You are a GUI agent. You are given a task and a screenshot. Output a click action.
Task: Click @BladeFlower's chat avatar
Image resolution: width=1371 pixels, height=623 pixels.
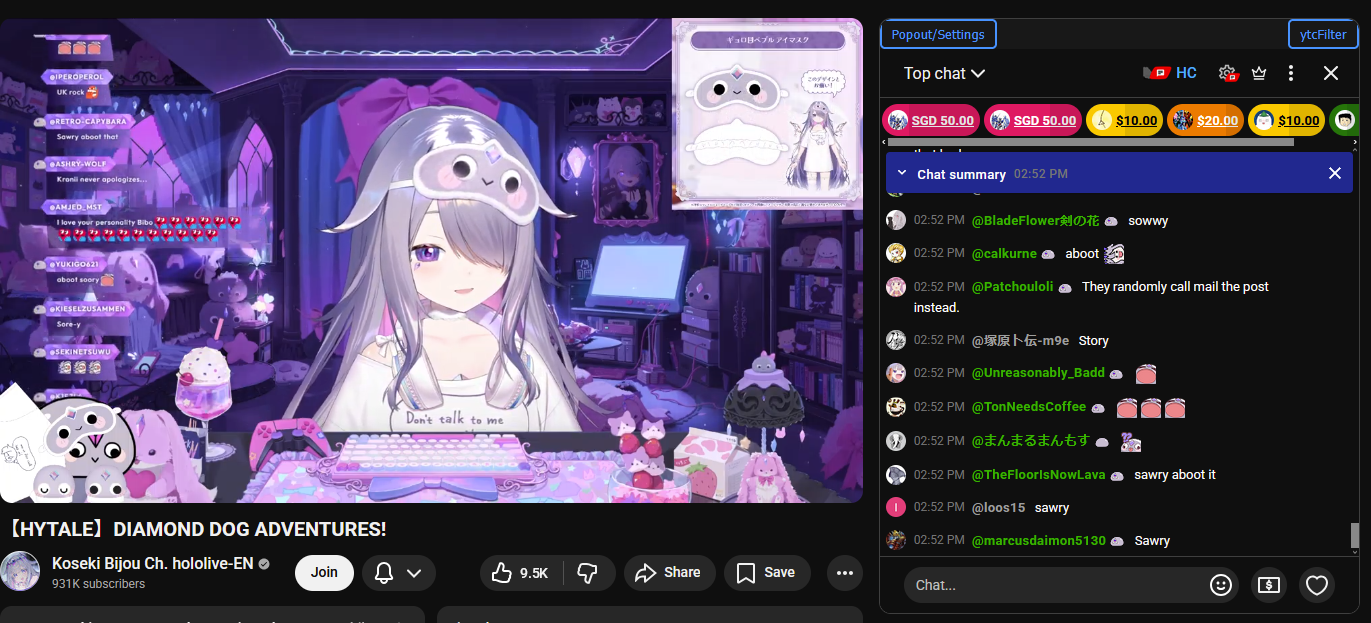[x=896, y=220]
